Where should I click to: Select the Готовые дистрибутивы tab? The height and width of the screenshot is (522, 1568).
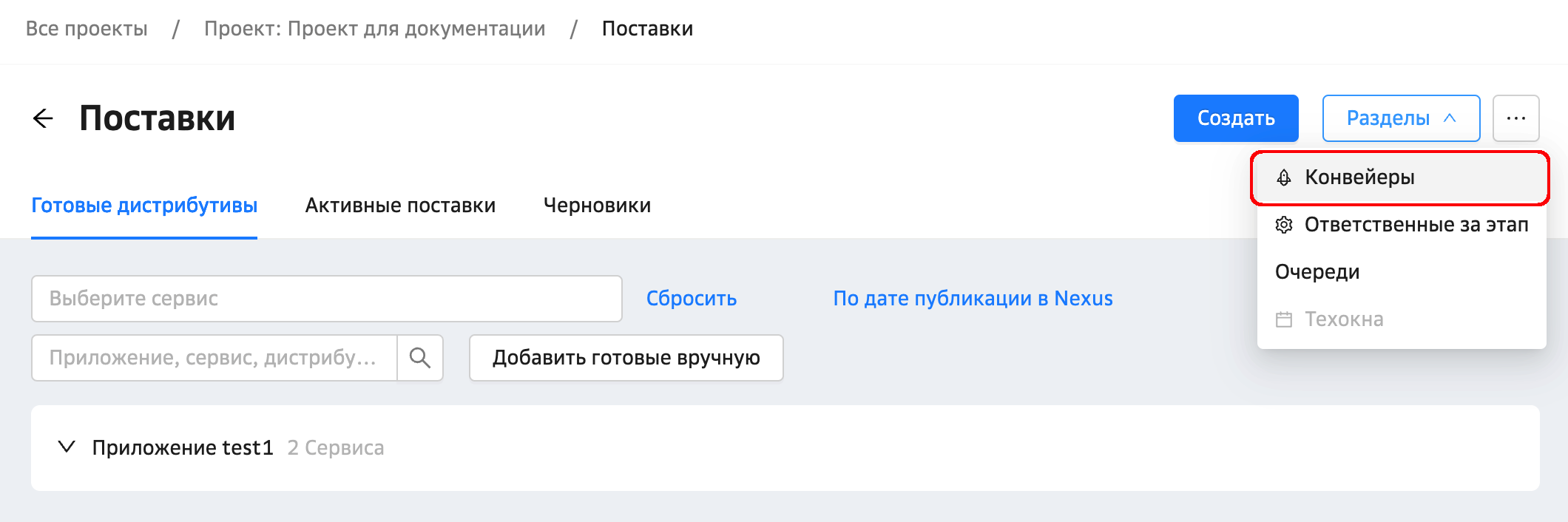click(144, 206)
